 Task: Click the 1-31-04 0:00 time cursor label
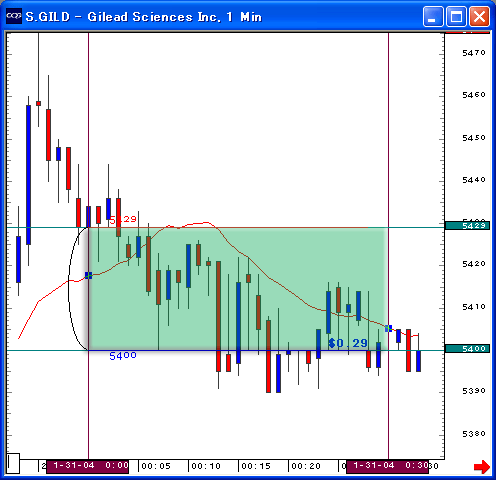tap(87, 466)
